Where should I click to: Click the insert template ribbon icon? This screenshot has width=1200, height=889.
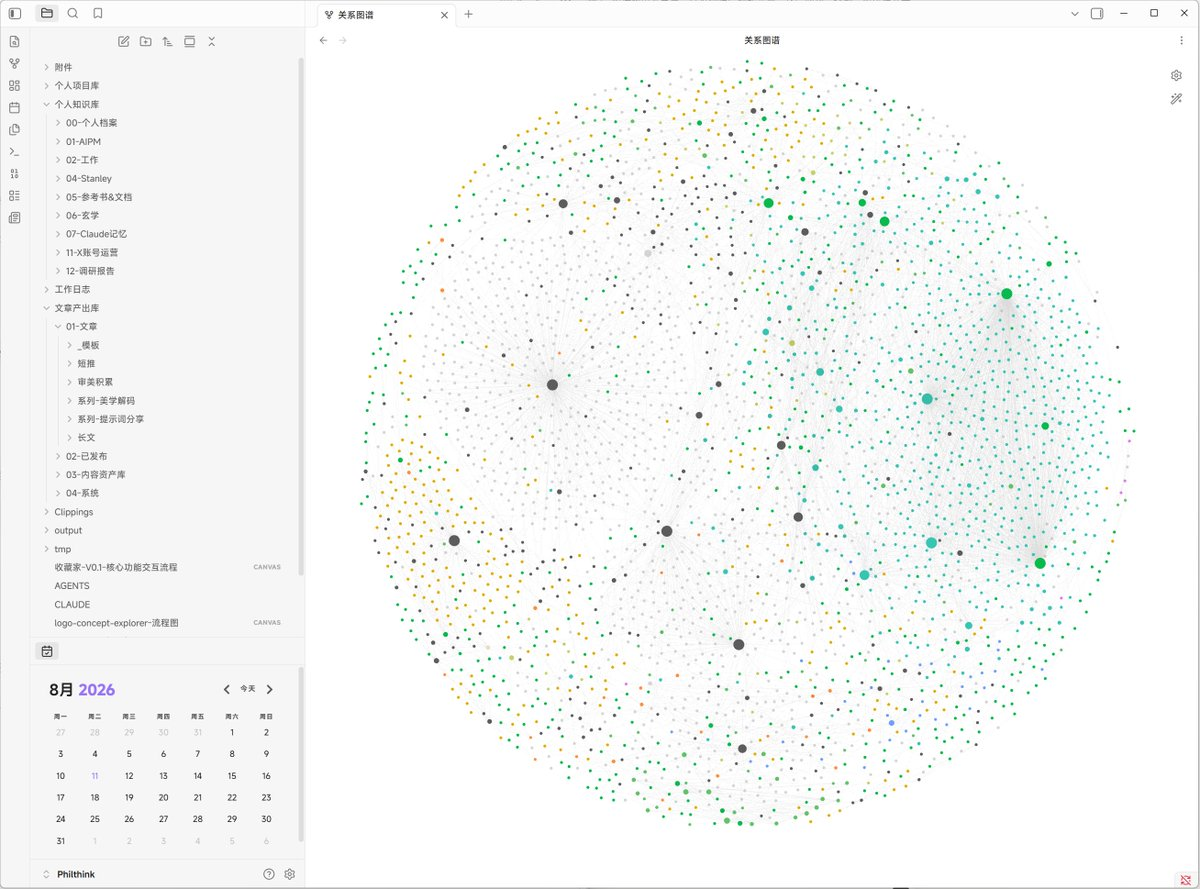tap(14, 130)
